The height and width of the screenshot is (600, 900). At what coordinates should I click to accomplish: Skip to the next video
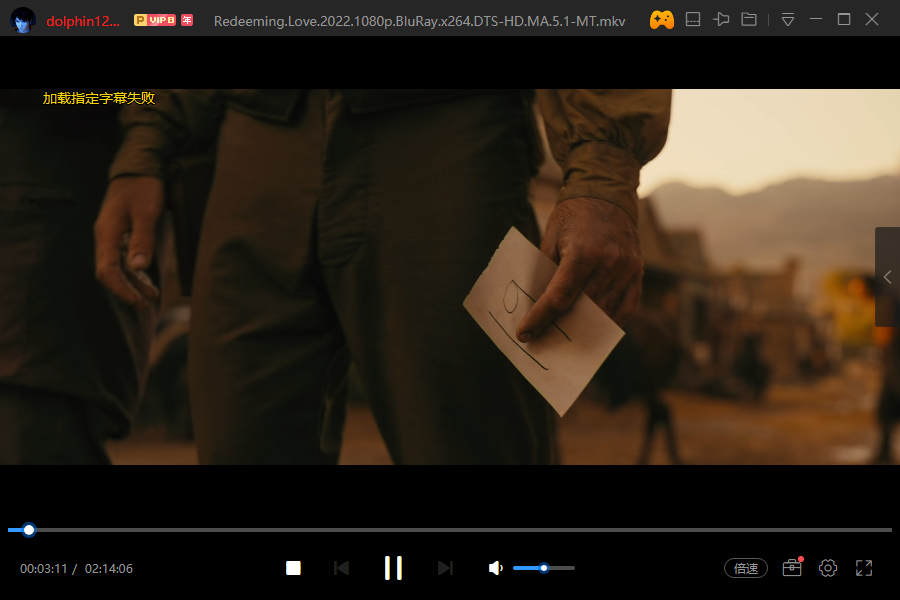click(x=445, y=568)
